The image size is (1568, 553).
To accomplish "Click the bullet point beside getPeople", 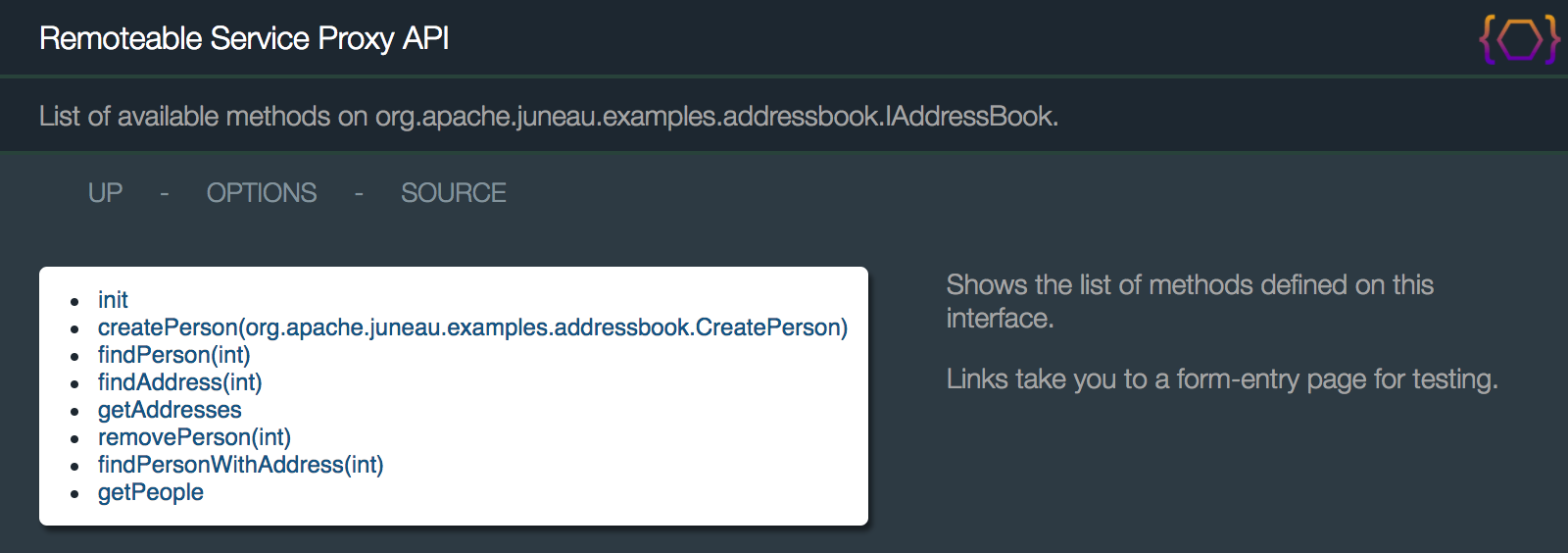I will tap(75, 494).
